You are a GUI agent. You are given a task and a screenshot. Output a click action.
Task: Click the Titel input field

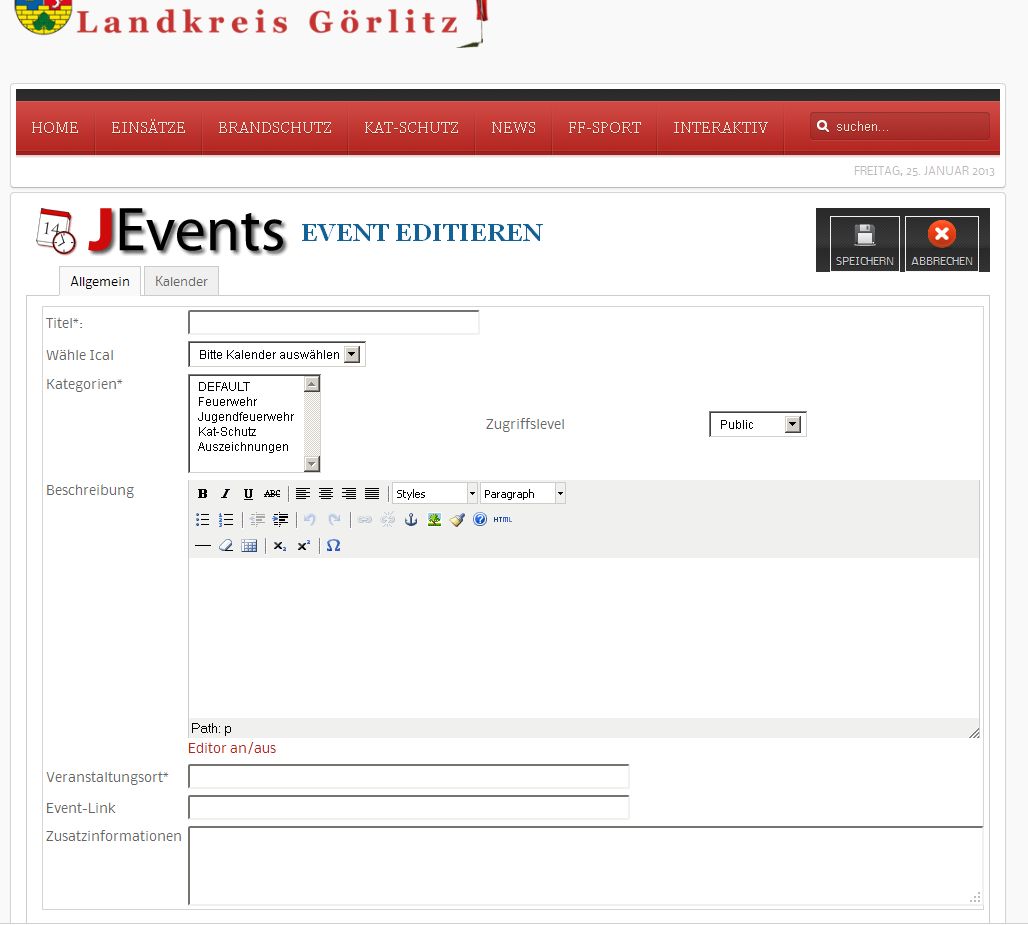click(x=333, y=323)
